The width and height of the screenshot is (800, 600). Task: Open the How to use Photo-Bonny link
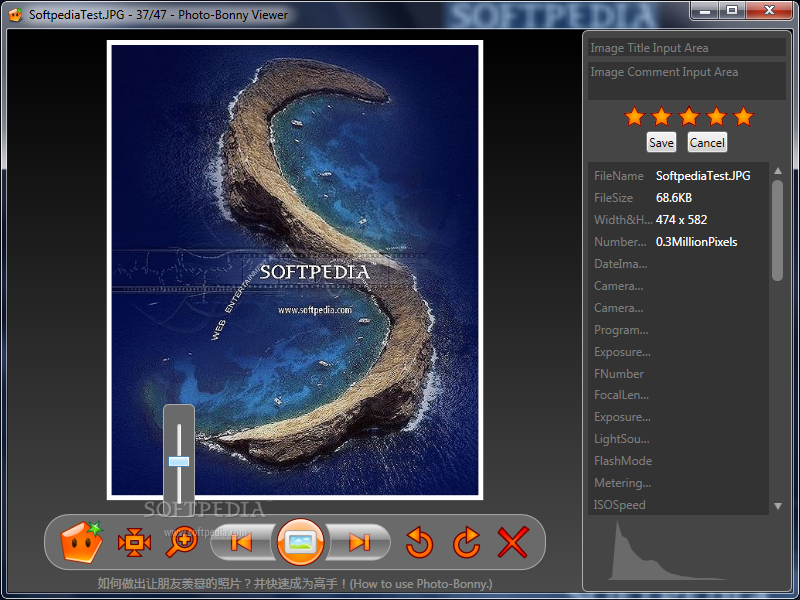[x=294, y=584]
